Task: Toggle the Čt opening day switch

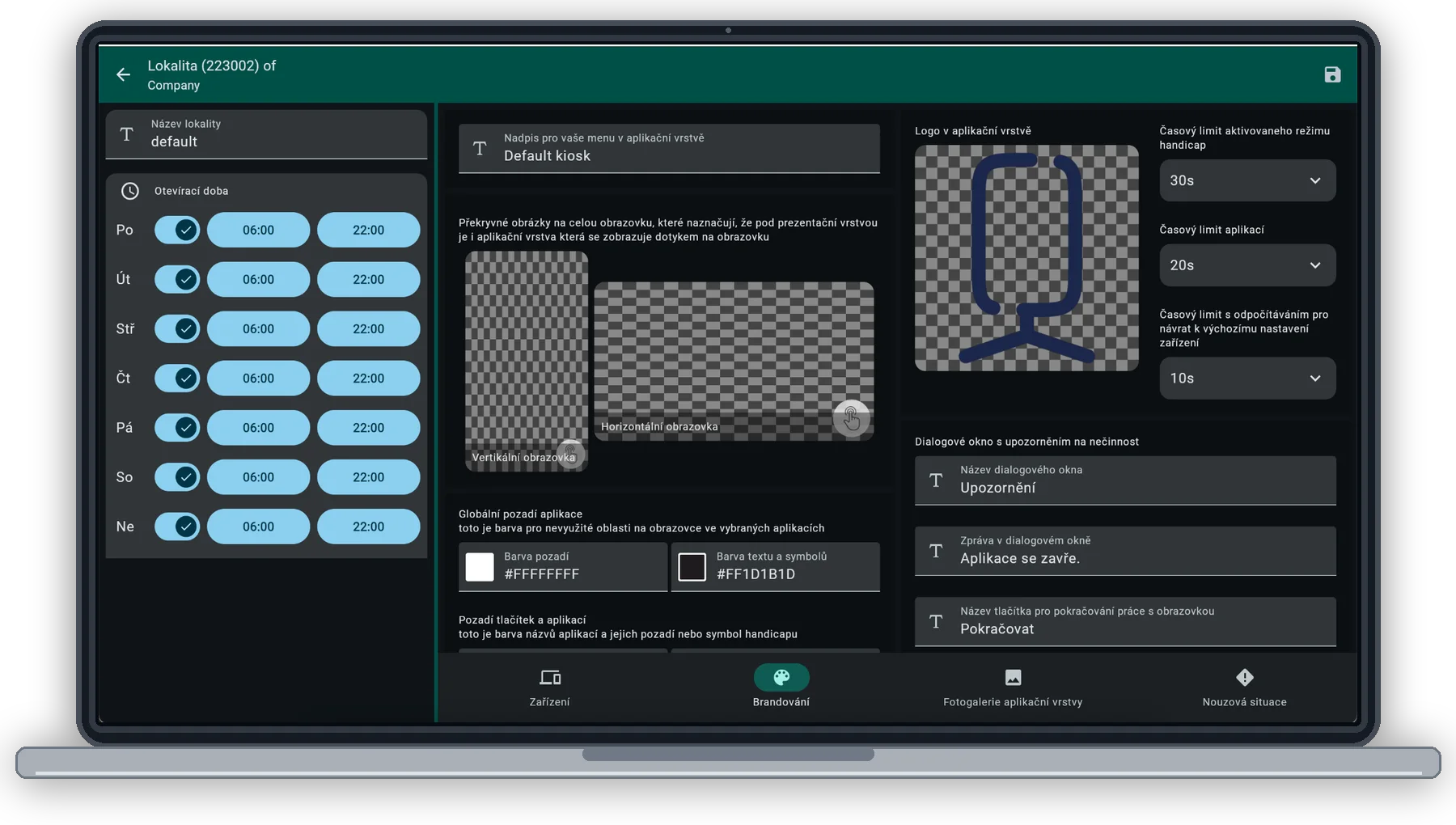Action: pyautogui.click(x=177, y=378)
